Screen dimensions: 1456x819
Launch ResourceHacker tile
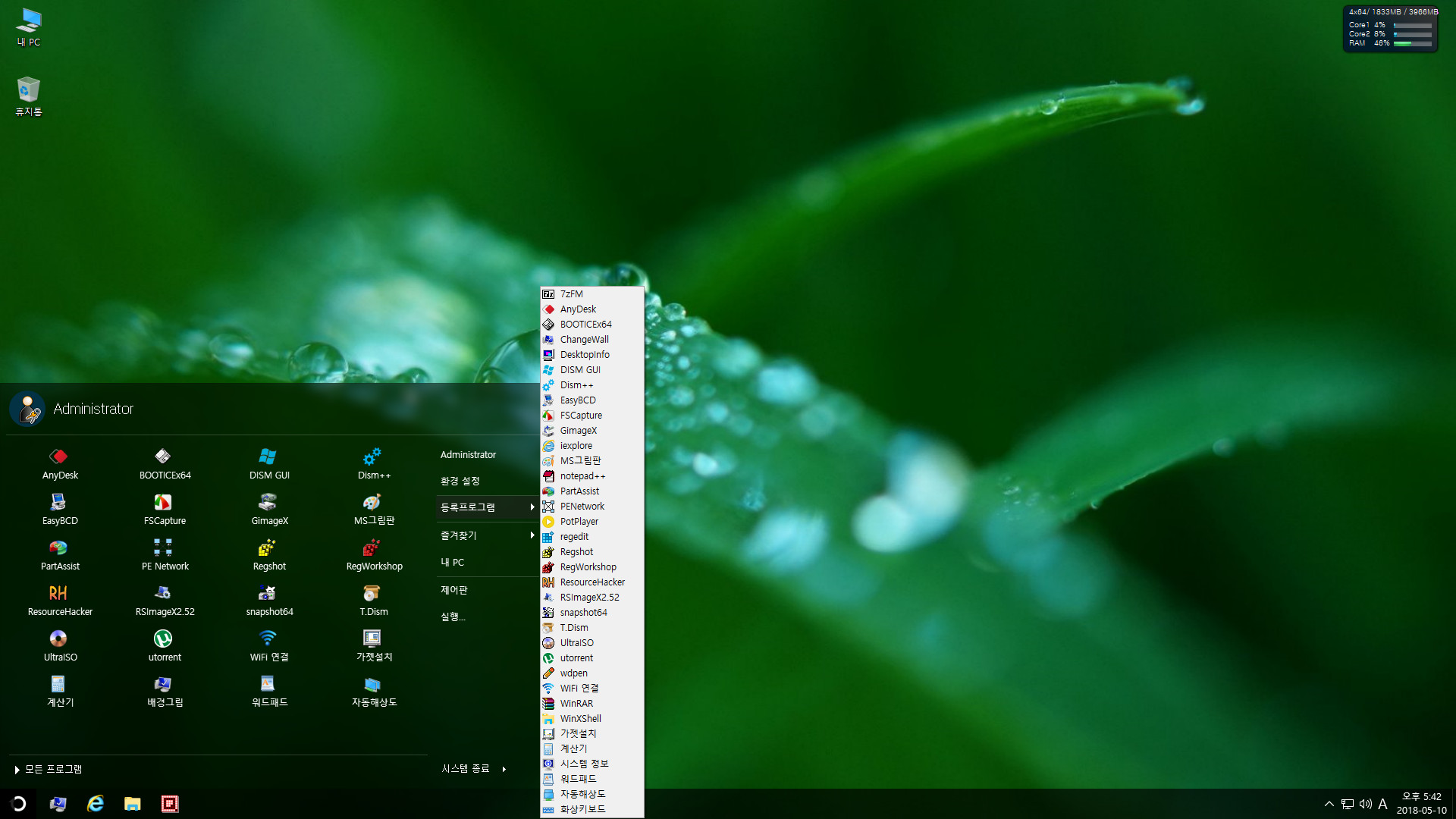pyautogui.click(x=60, y=601)
